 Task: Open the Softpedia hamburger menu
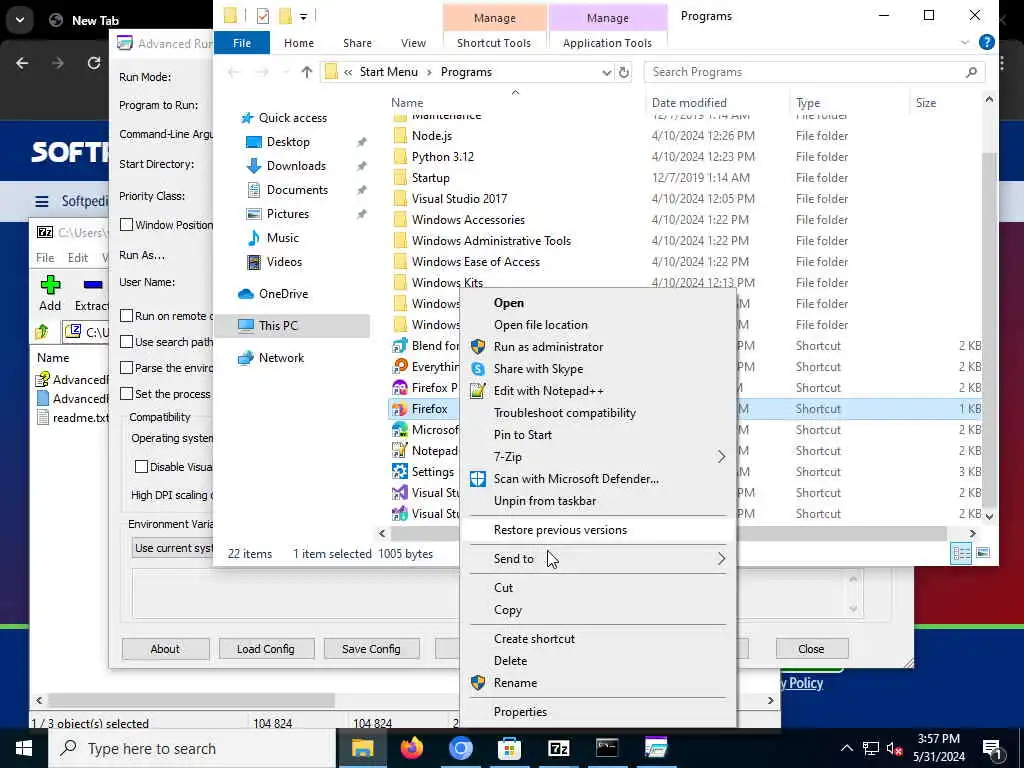pyautogui.click(x=42, y=201)
